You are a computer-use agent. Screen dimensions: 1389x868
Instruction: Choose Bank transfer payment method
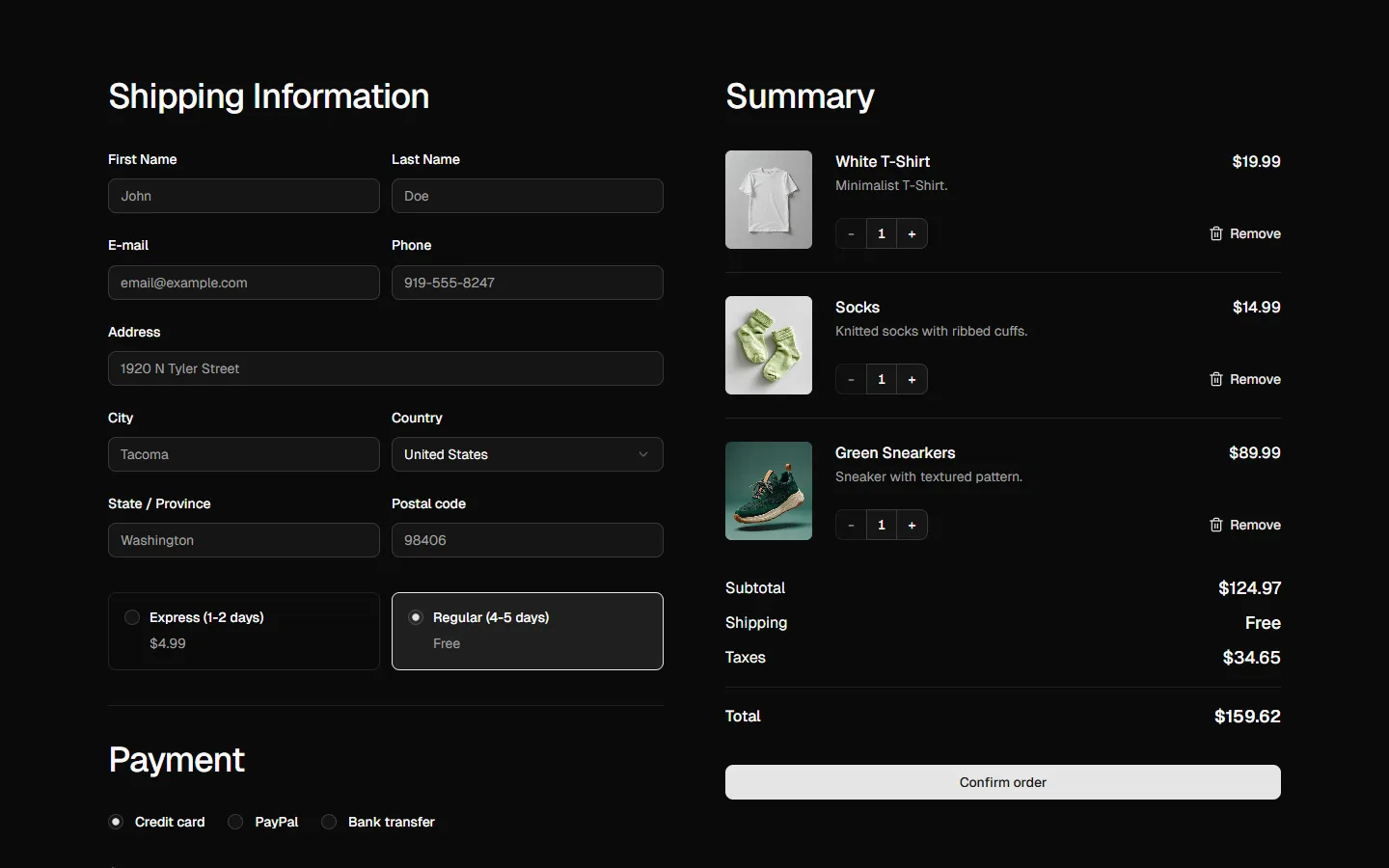pos(329,822)
